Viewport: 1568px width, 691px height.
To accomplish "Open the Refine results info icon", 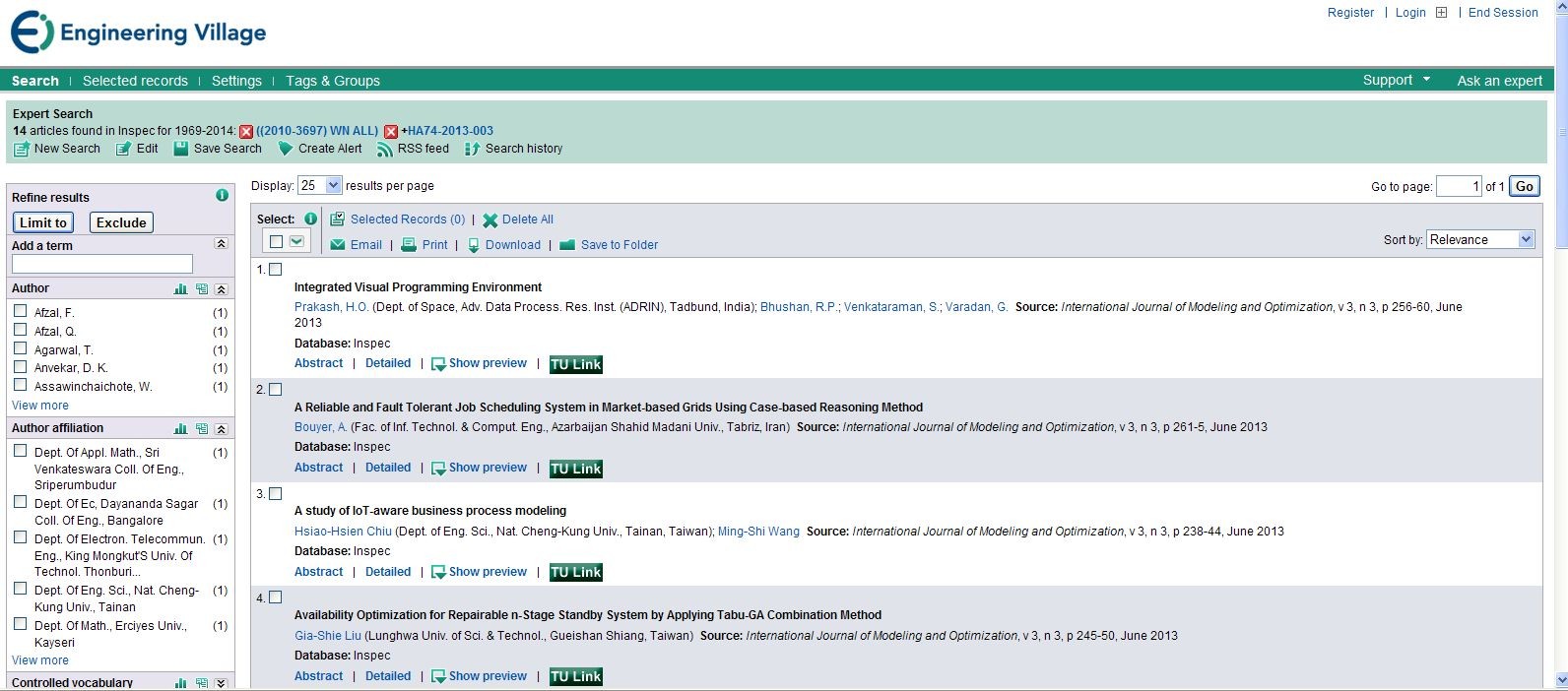I will pyautogui.click(x=222, y=195).
